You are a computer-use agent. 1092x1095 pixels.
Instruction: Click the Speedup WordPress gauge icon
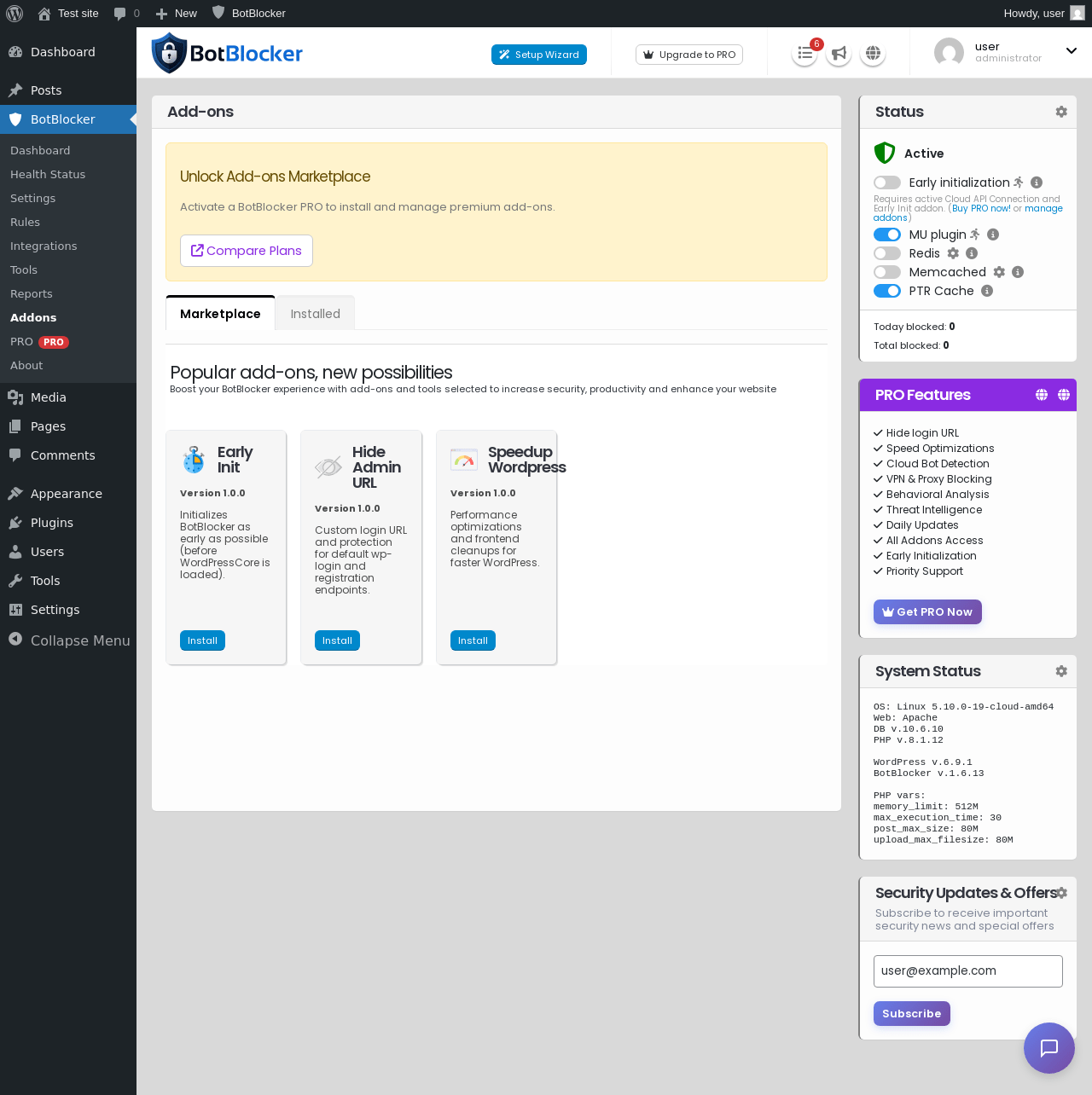click(464, 461)
